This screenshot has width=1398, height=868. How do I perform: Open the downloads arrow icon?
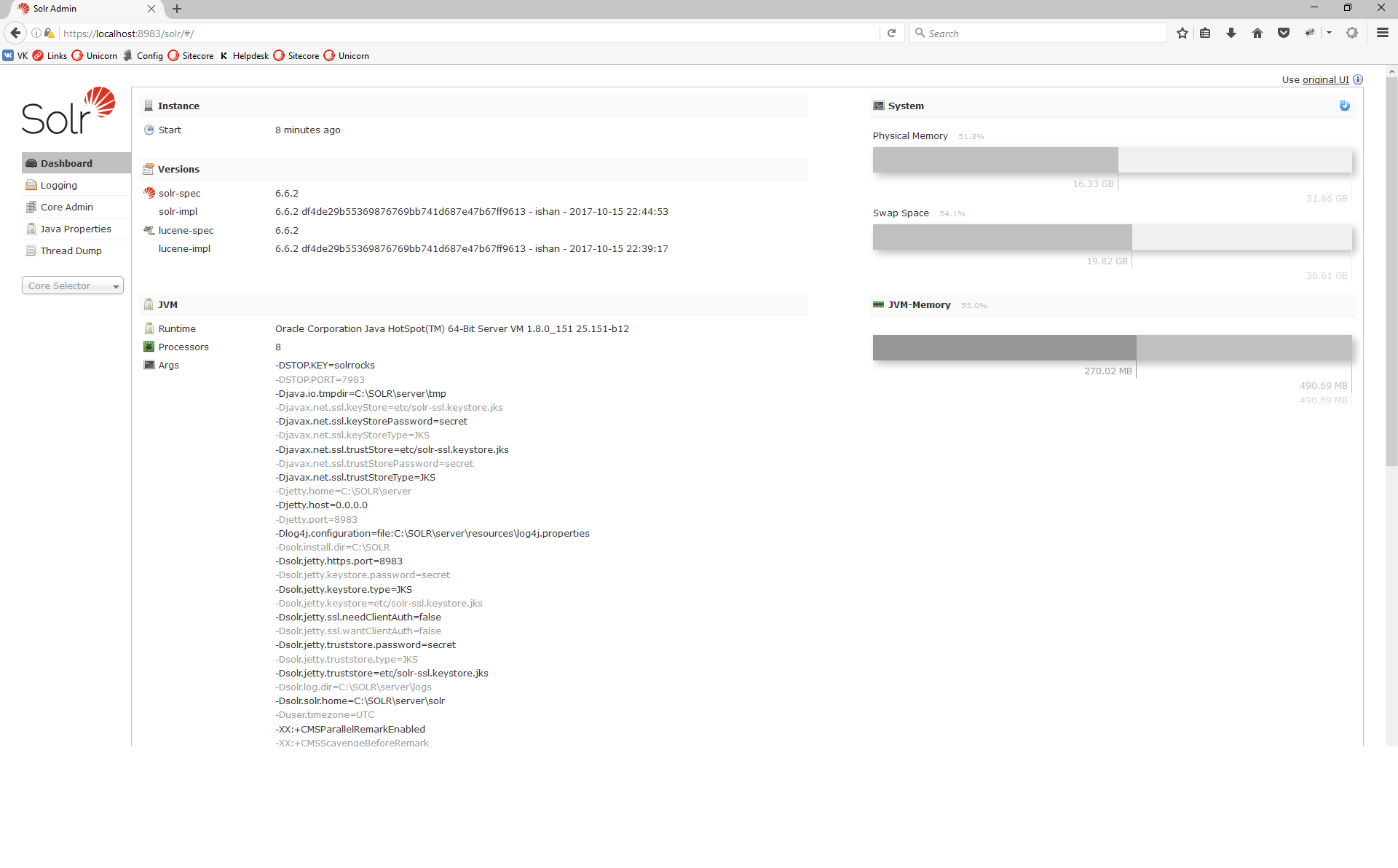point(1231,33)
